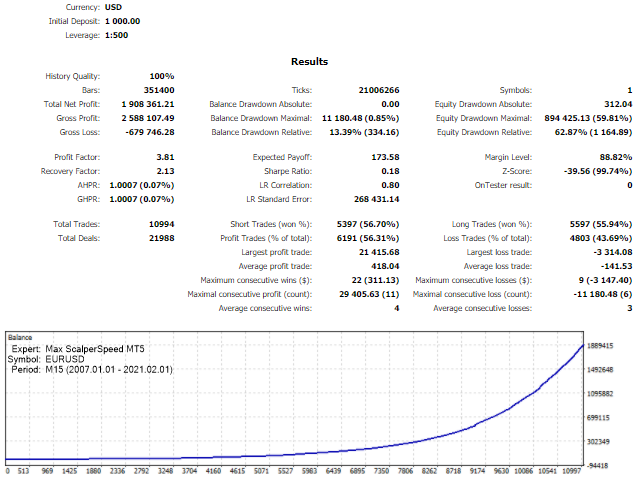Click the OnTester result value 0

tap(630, 185)
